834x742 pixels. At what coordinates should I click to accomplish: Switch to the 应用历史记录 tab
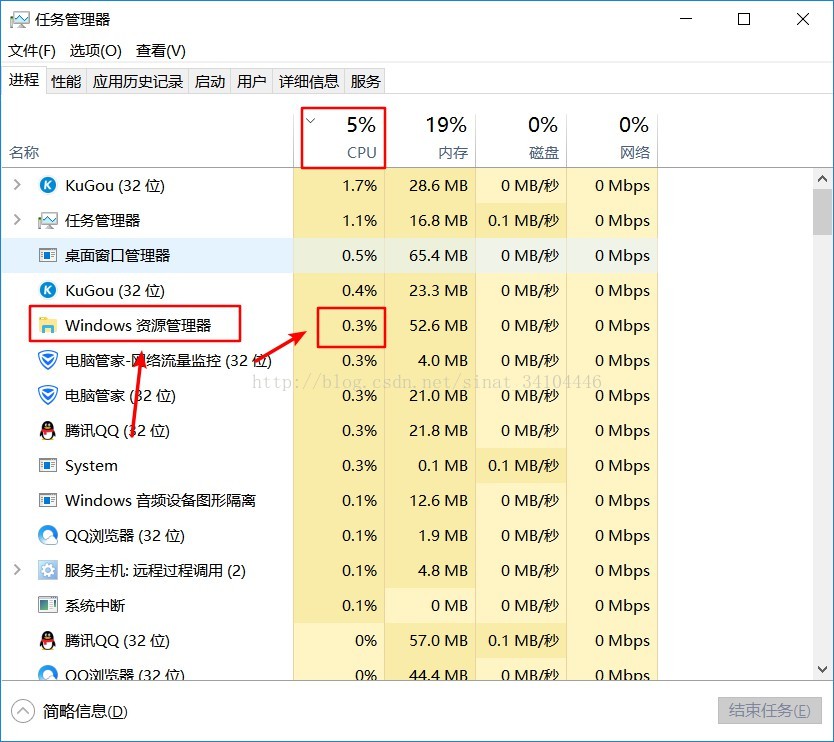pos(138,81)
